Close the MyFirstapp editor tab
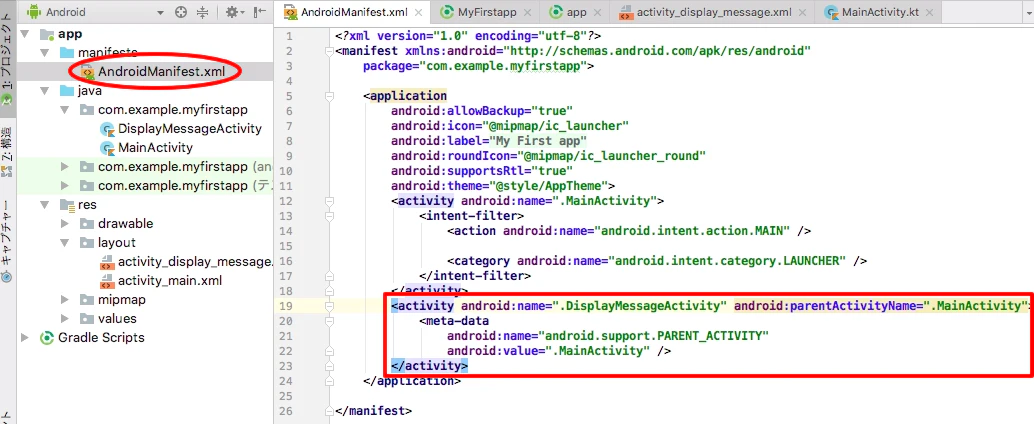This screenshot has width=1034, height=424. (526, 13)
